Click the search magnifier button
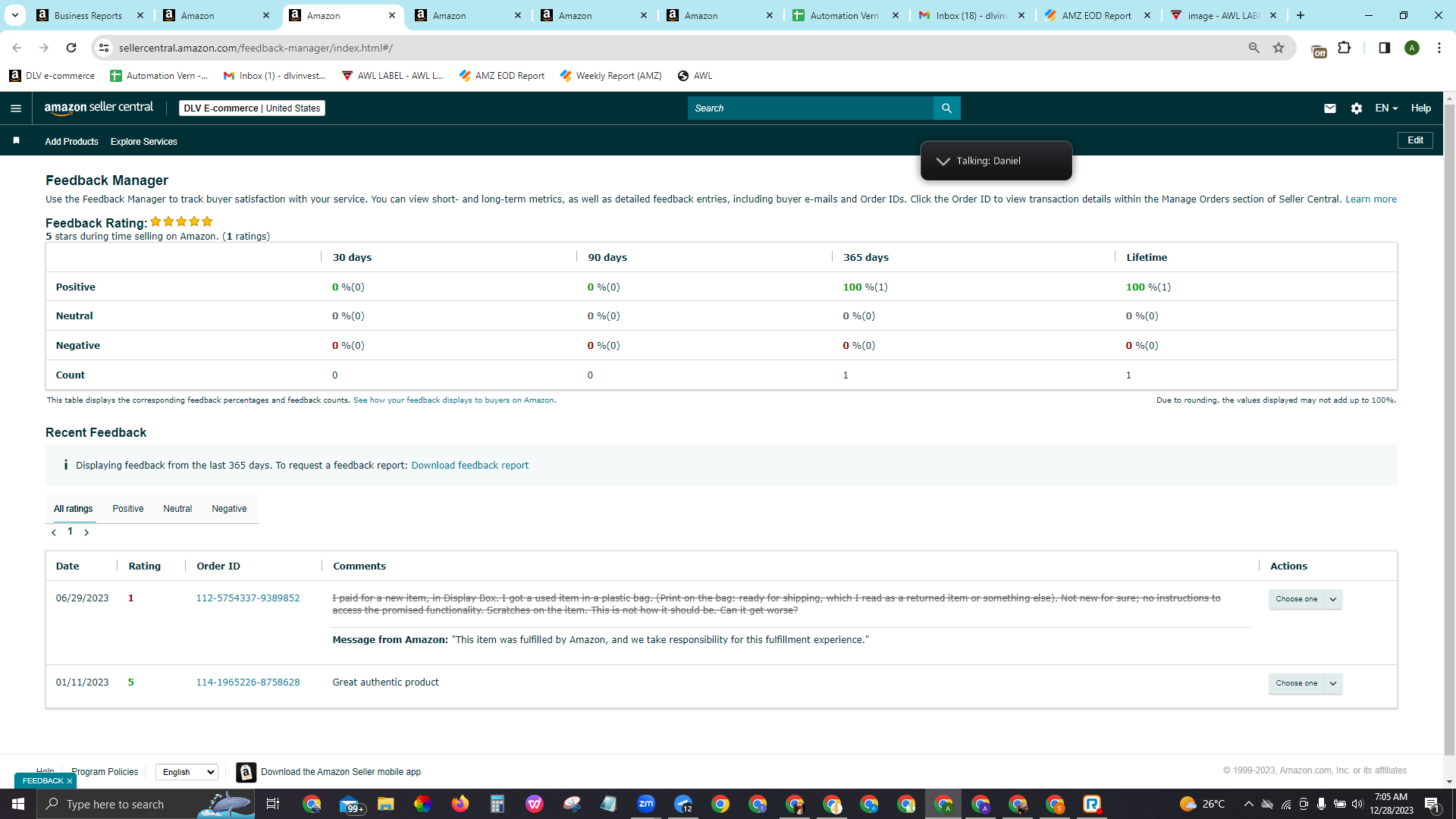The image size is (1456, 819). point(946,108)
